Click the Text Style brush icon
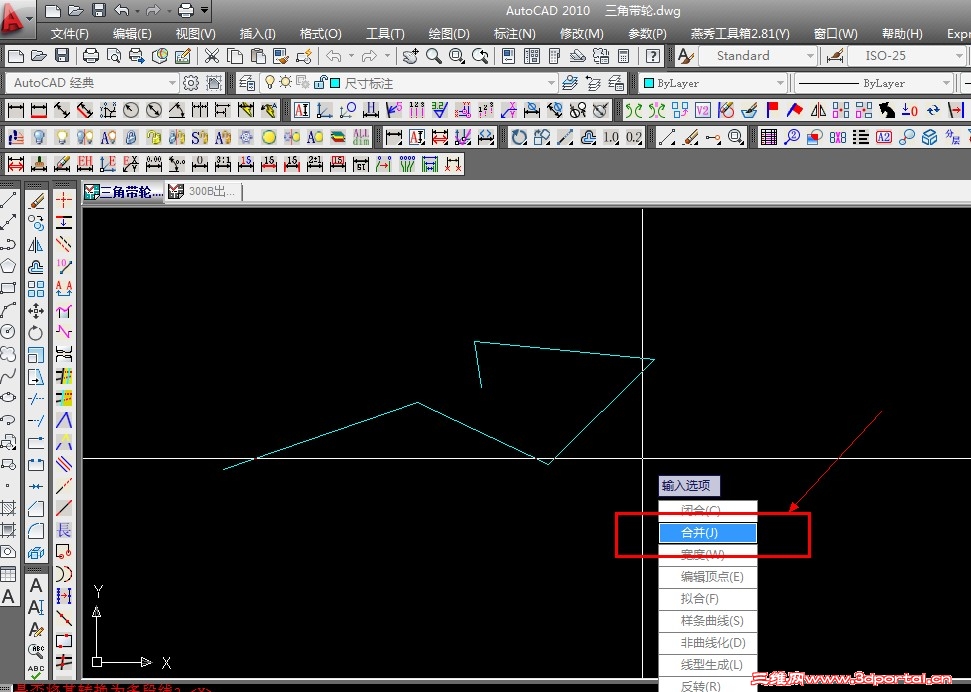The image size is (971, 692). 685,56
